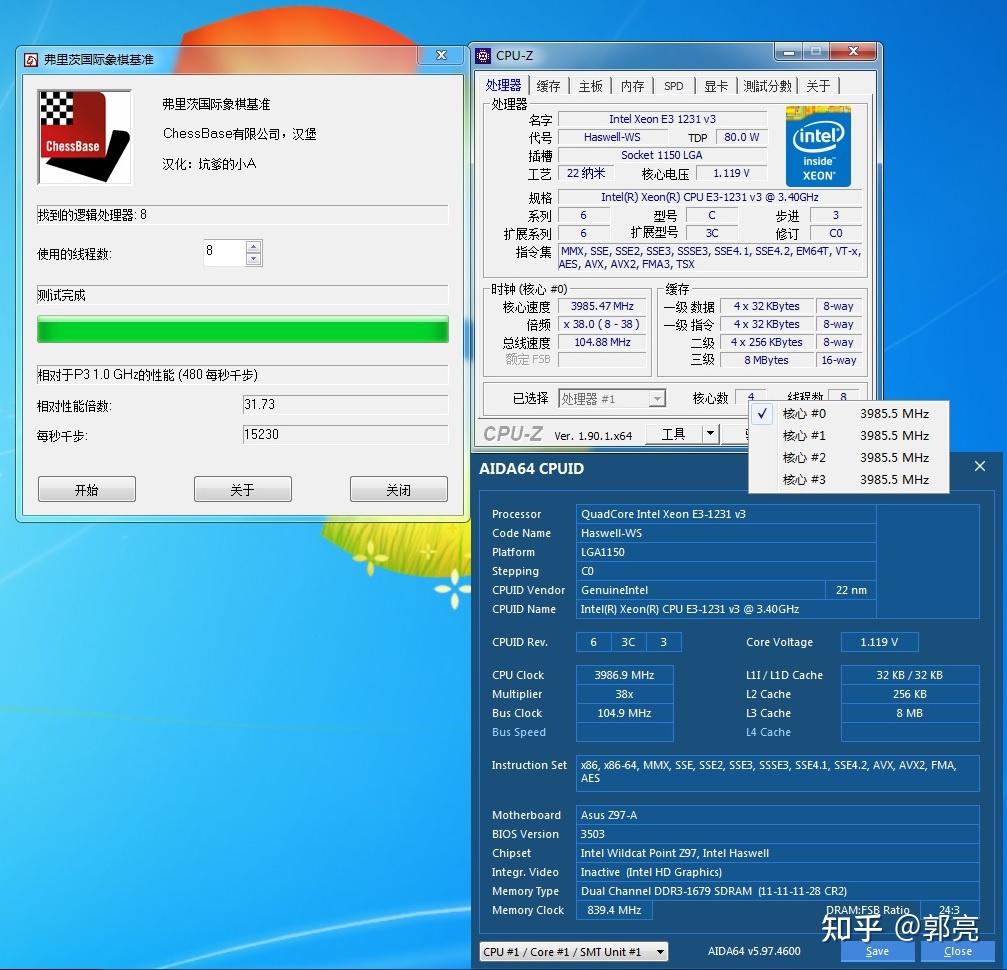This screenshot has width=1007, height=970.
Task: Click Save in the AIDA64 CPUID window
Action: point(876,951)
